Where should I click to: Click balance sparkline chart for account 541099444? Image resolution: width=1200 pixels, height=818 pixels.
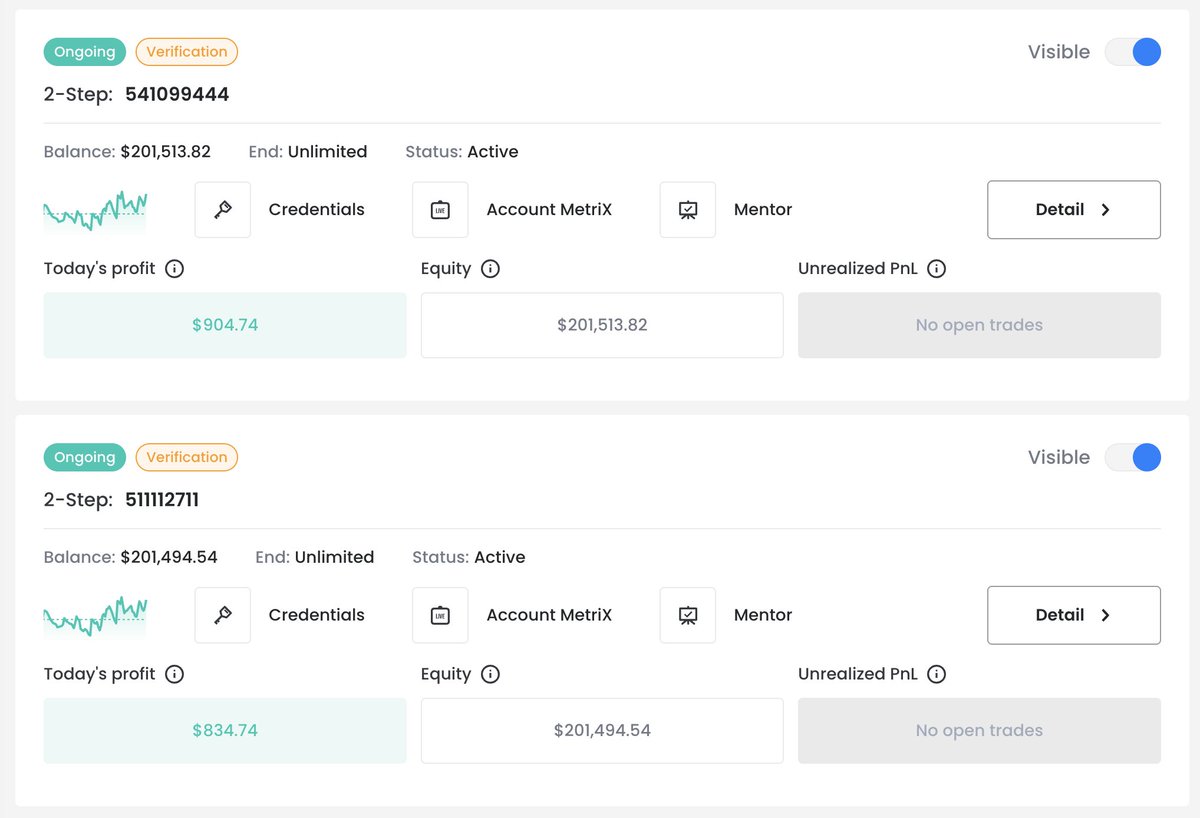point(95,210)
